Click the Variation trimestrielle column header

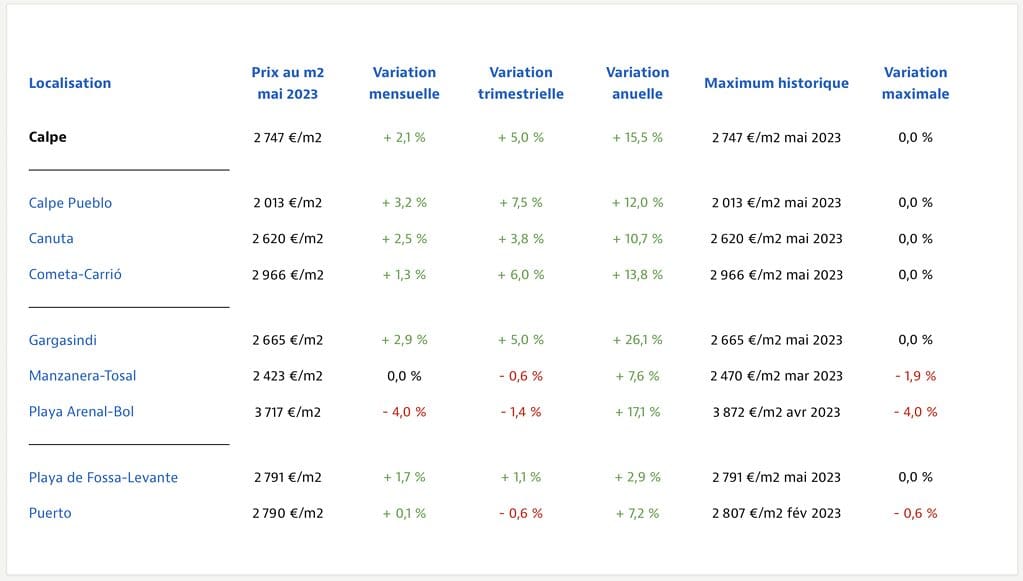(521, 83)
